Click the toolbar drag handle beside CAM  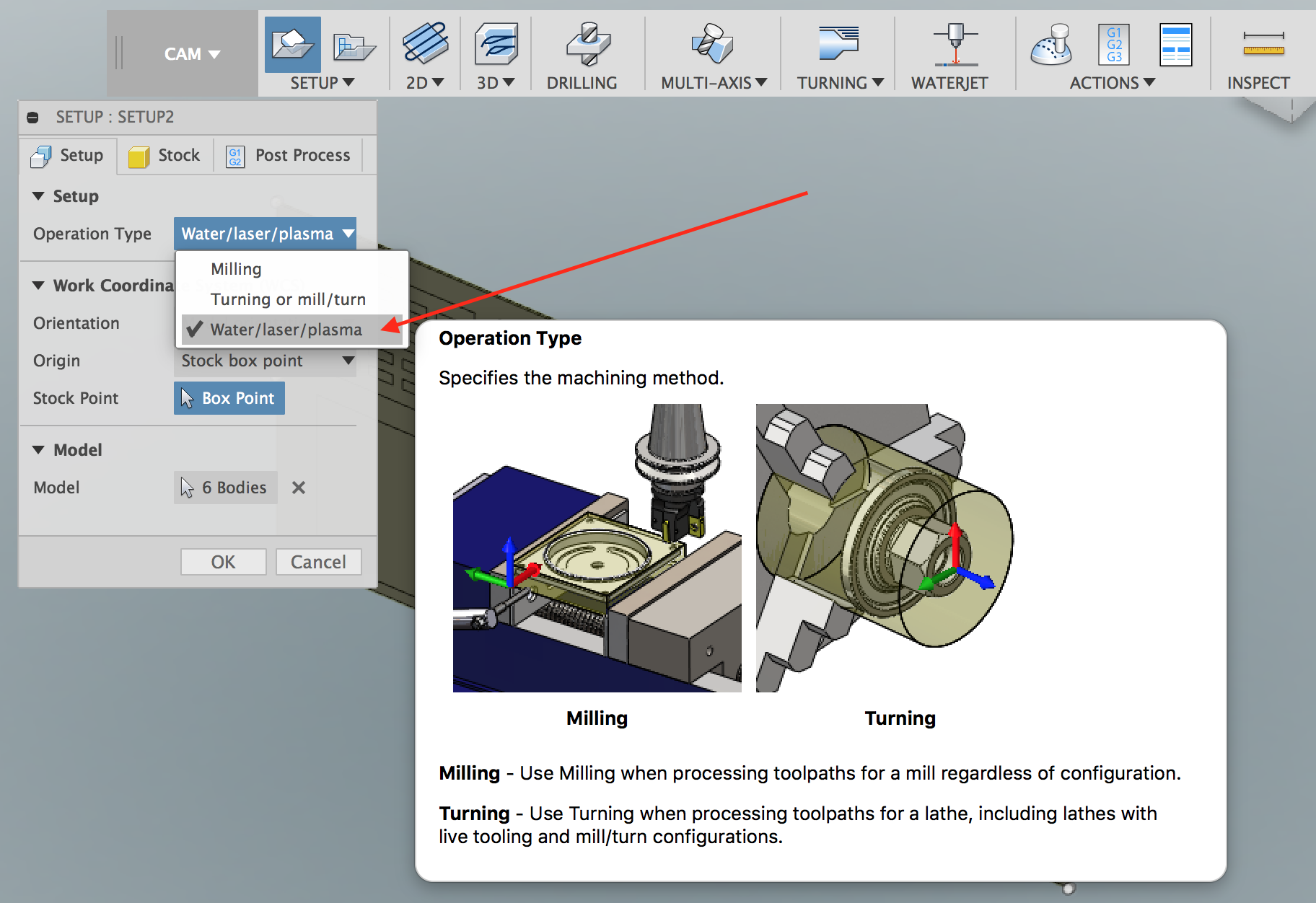(x=119, y=53)
